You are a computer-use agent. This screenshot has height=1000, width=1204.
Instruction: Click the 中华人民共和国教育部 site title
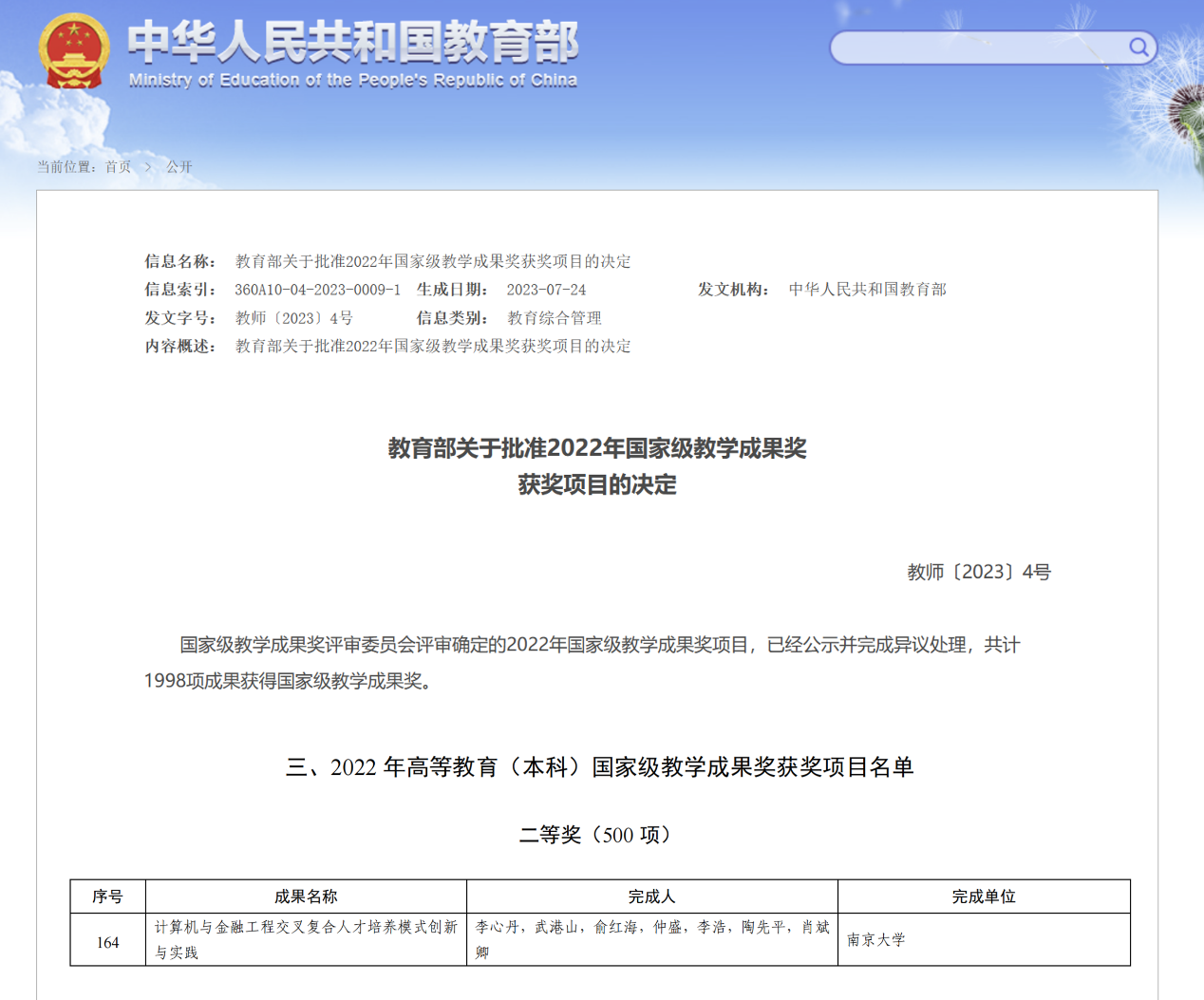point(353,41)
